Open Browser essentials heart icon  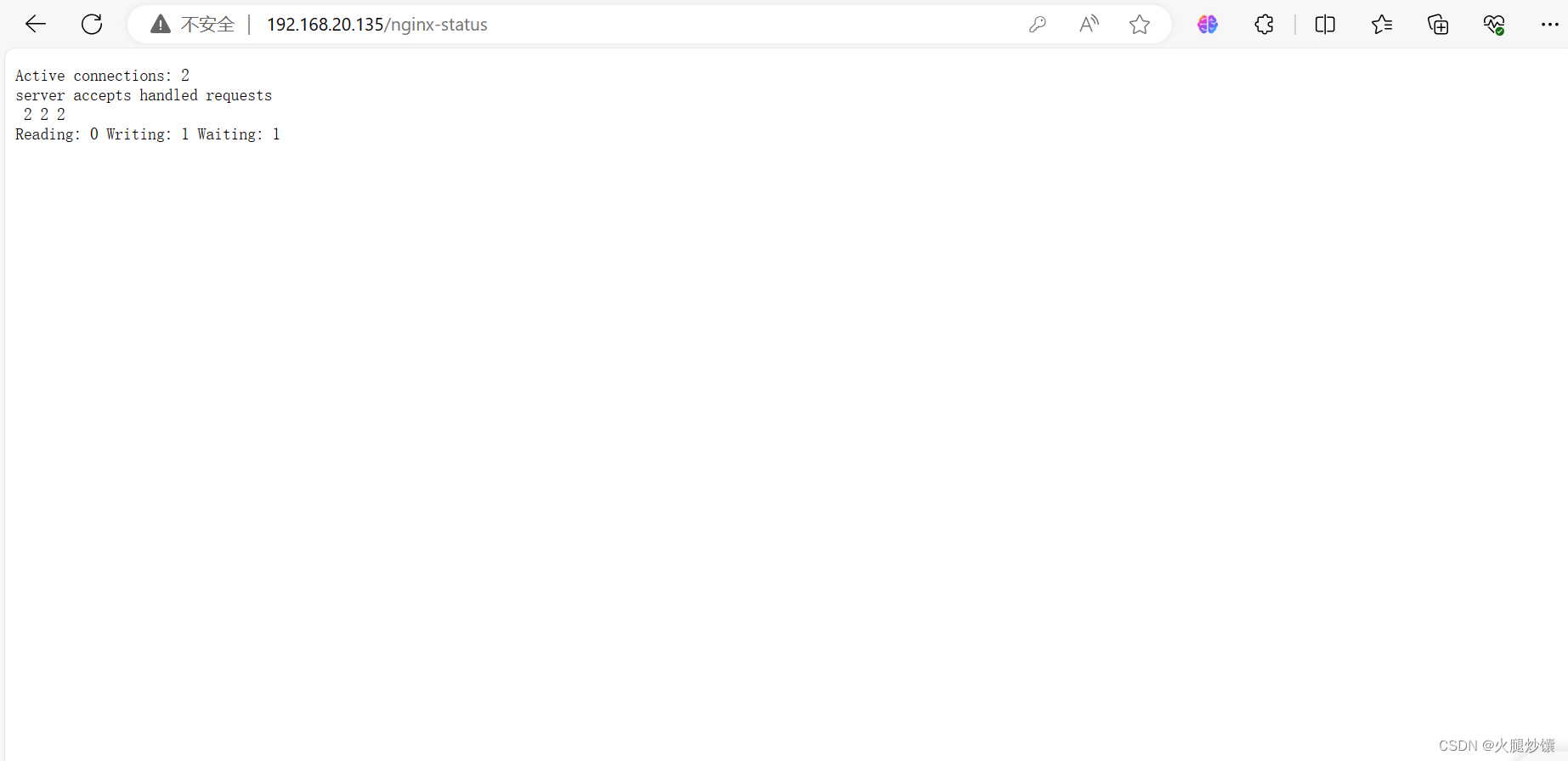(x=1494, y=25)
